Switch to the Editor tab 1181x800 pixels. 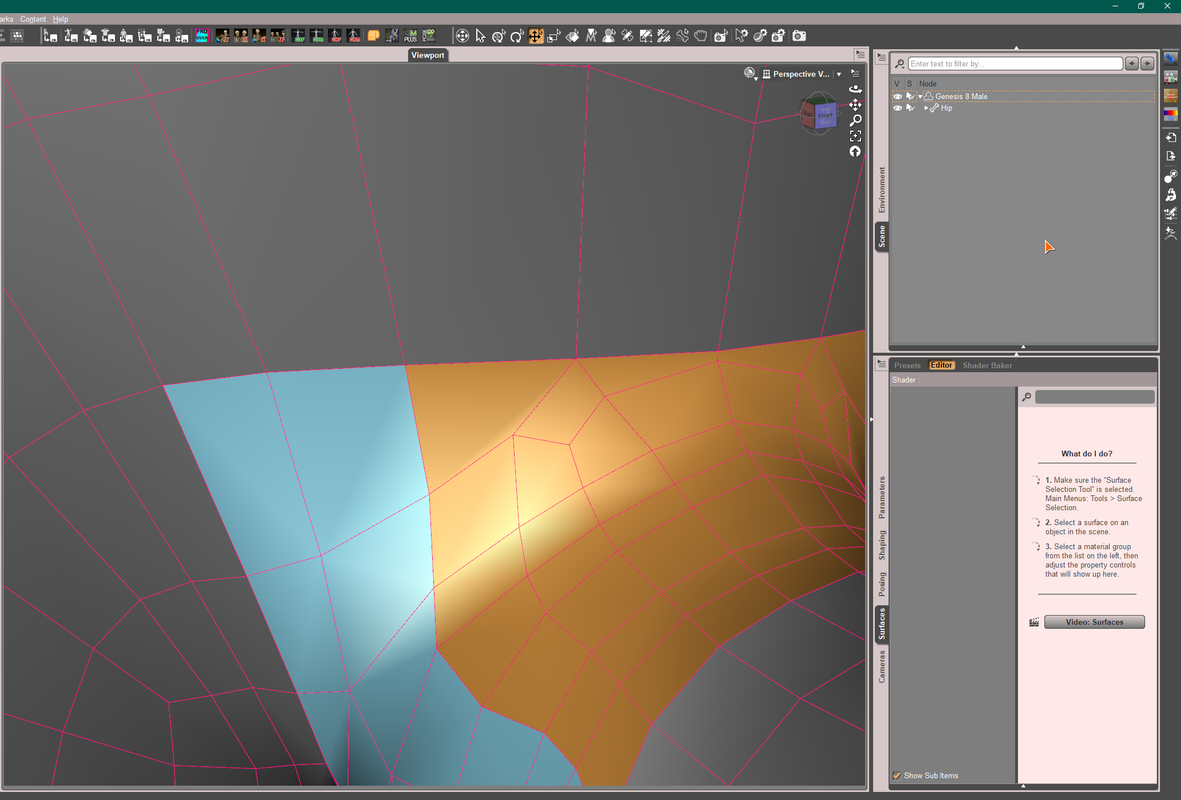(x=941, y=365)
